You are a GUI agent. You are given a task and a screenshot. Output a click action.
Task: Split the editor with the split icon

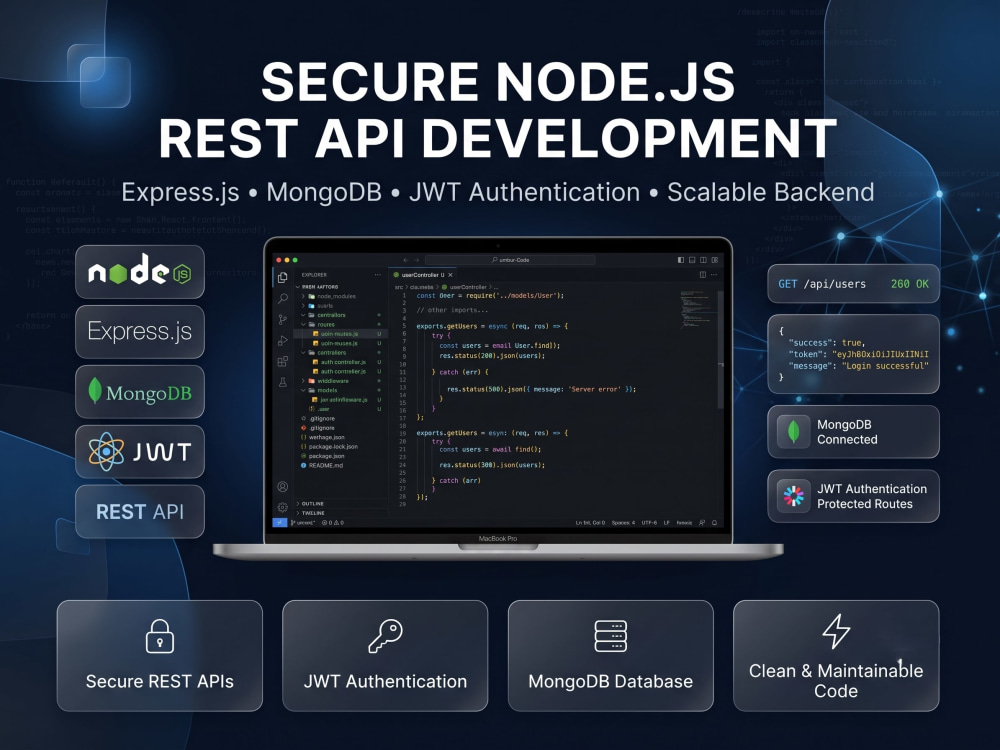(703, 275)
